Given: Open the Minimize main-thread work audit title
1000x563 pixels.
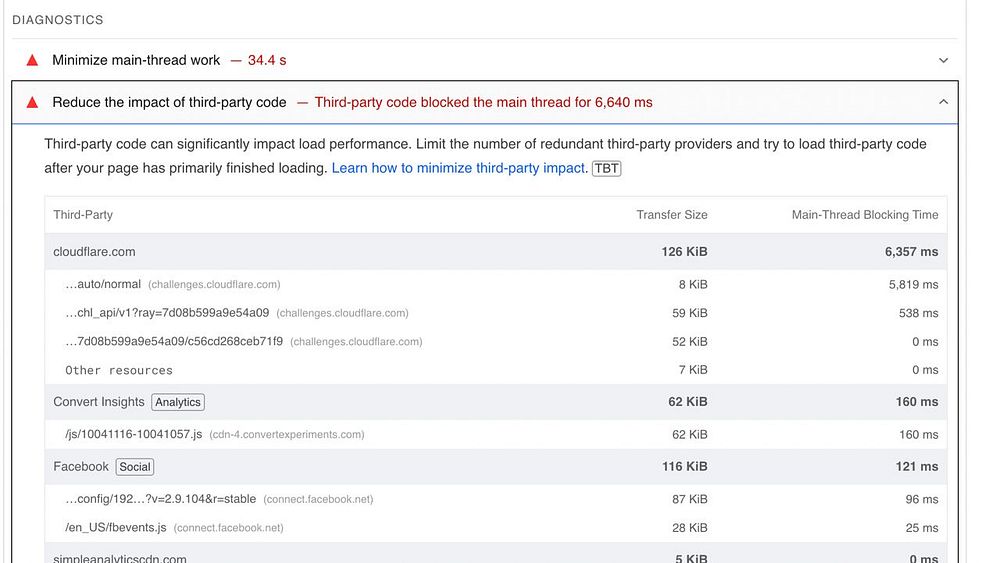Looking at the screenshot, I should click(136, 60).
